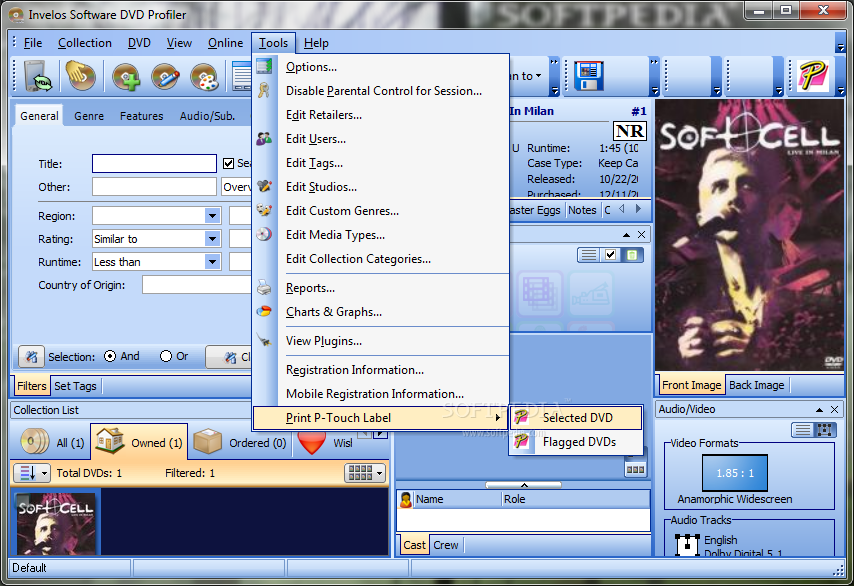
Task: Switch to the Genre tab
Action: click(89, 116)
